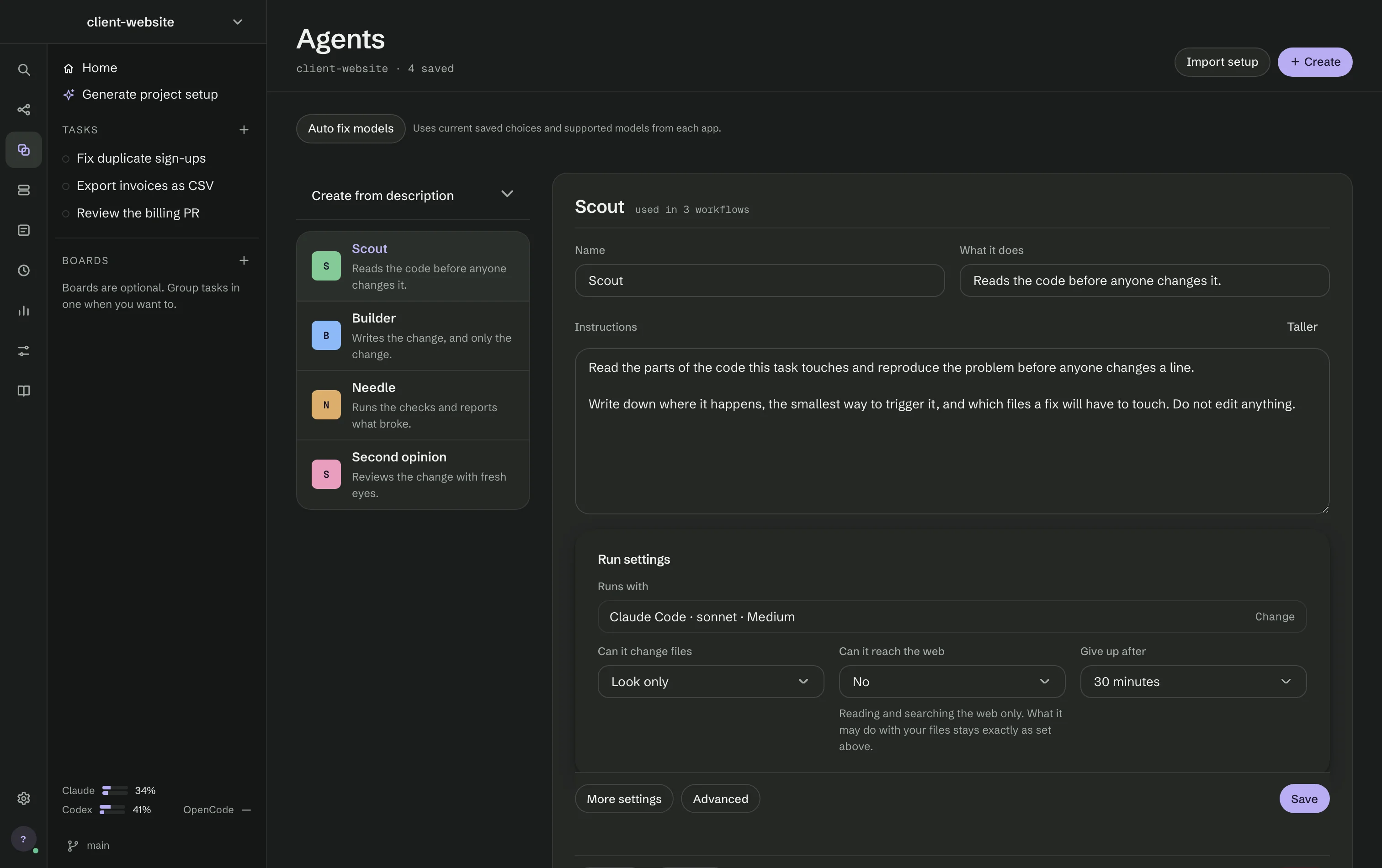Screen dimensions: 1382x868
Task: Select the Agents icon in the left rail
Action: click(x=23, y=150)
